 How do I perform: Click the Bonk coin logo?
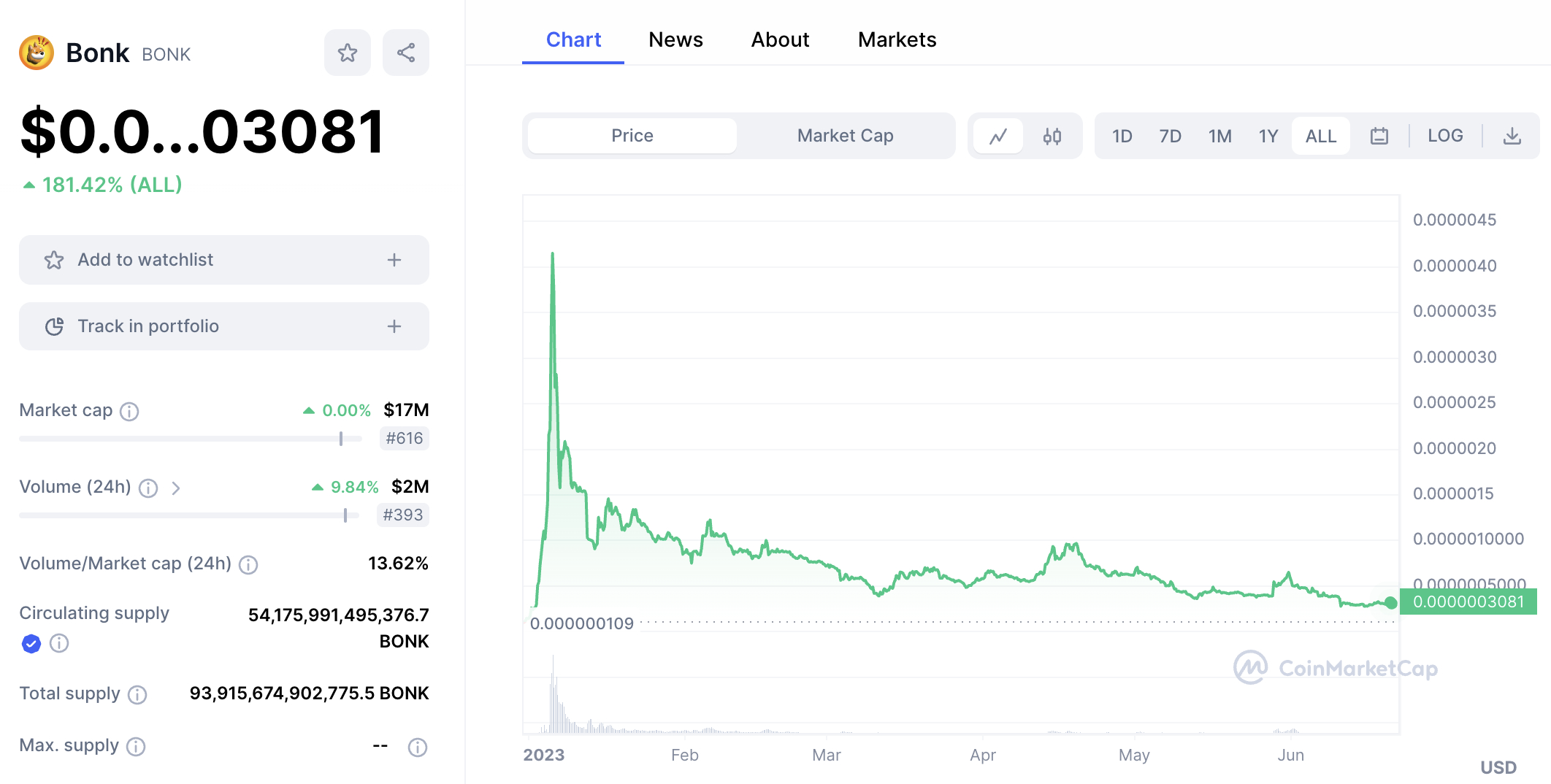click(x=37, y=53)
